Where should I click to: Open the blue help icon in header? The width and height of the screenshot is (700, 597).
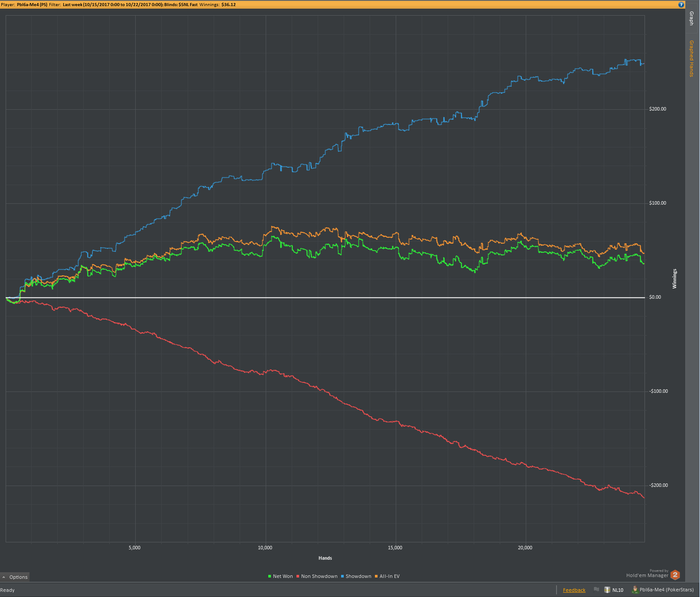681,4
